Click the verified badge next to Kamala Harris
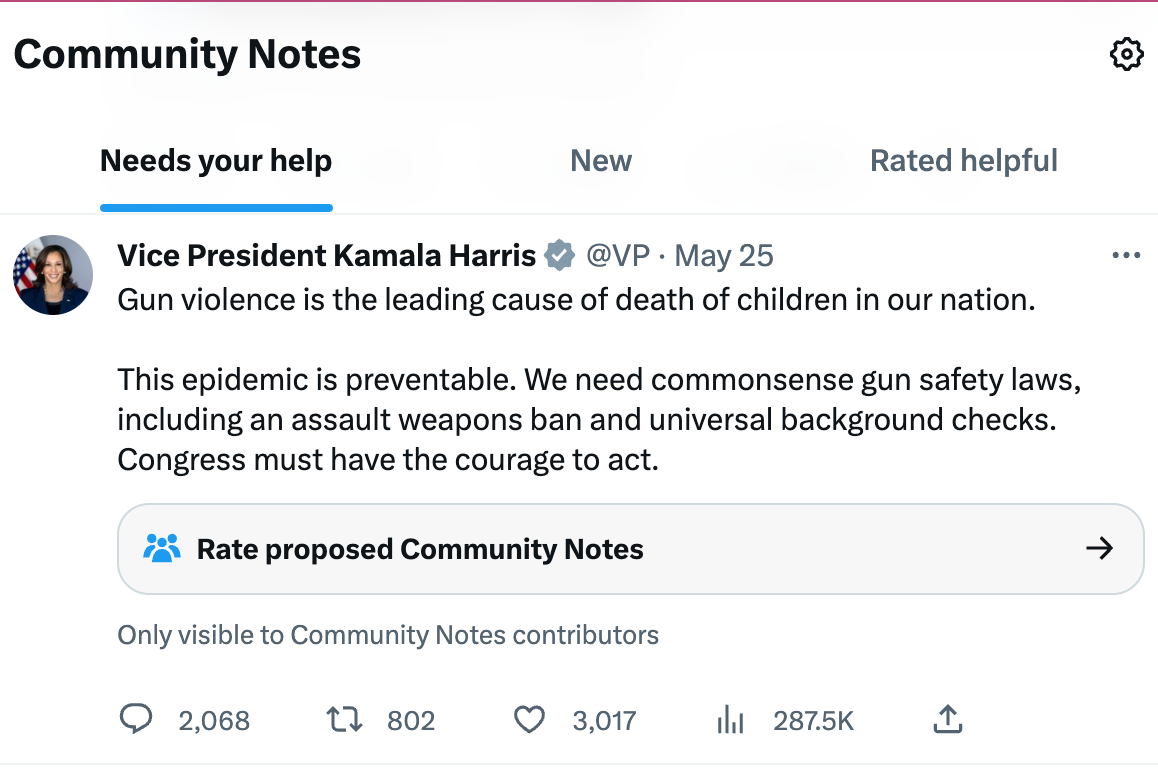 [557, 255]
